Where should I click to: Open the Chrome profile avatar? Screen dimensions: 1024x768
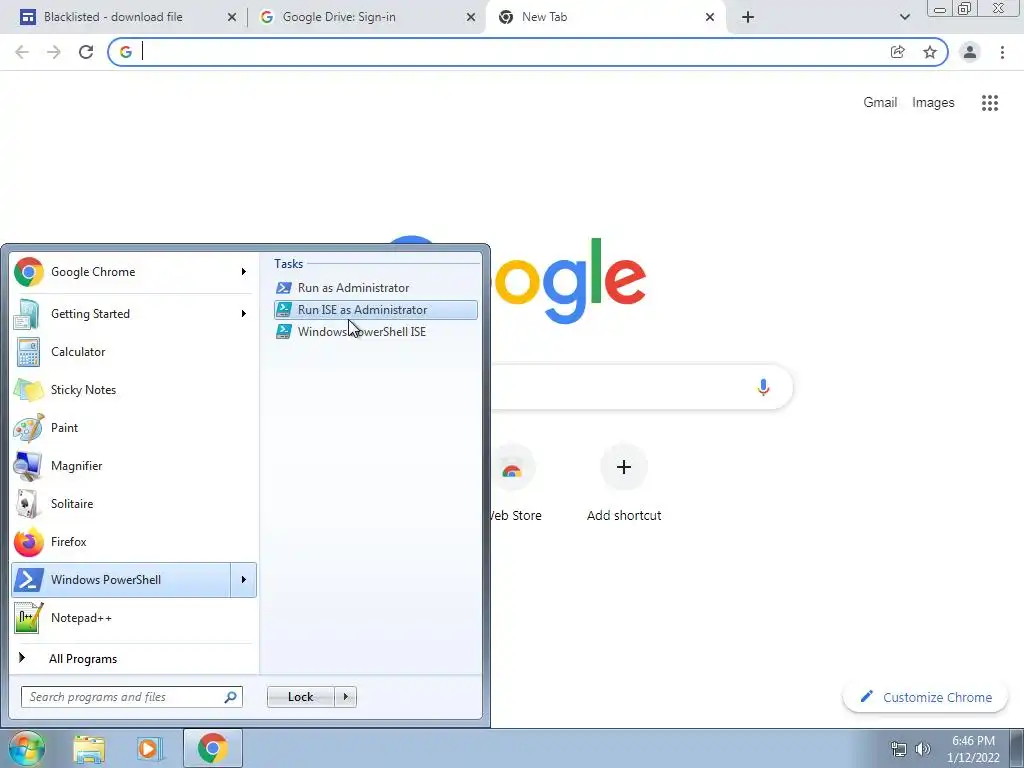point(970,52)
